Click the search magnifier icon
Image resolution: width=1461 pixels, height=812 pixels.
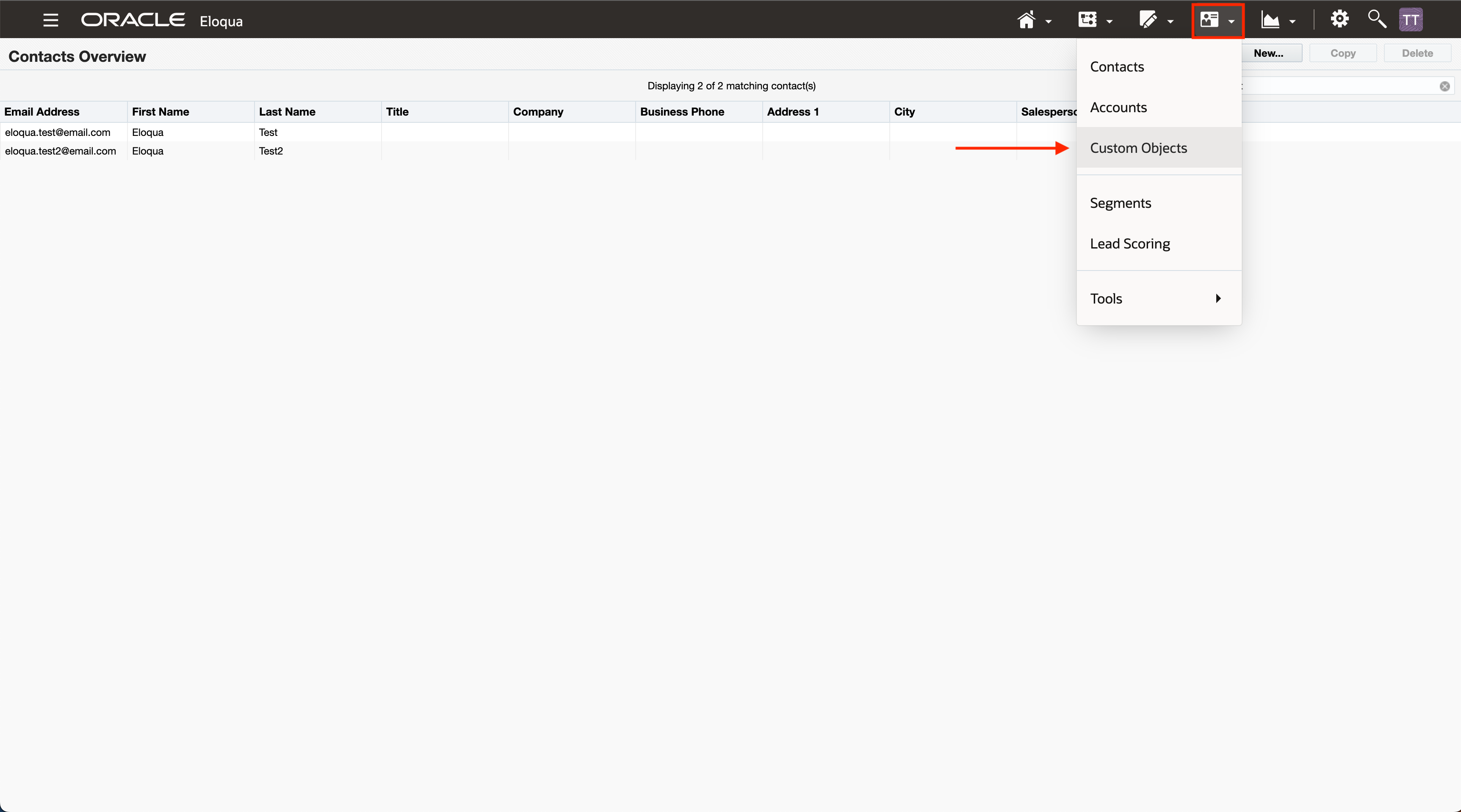[1376, 19]
